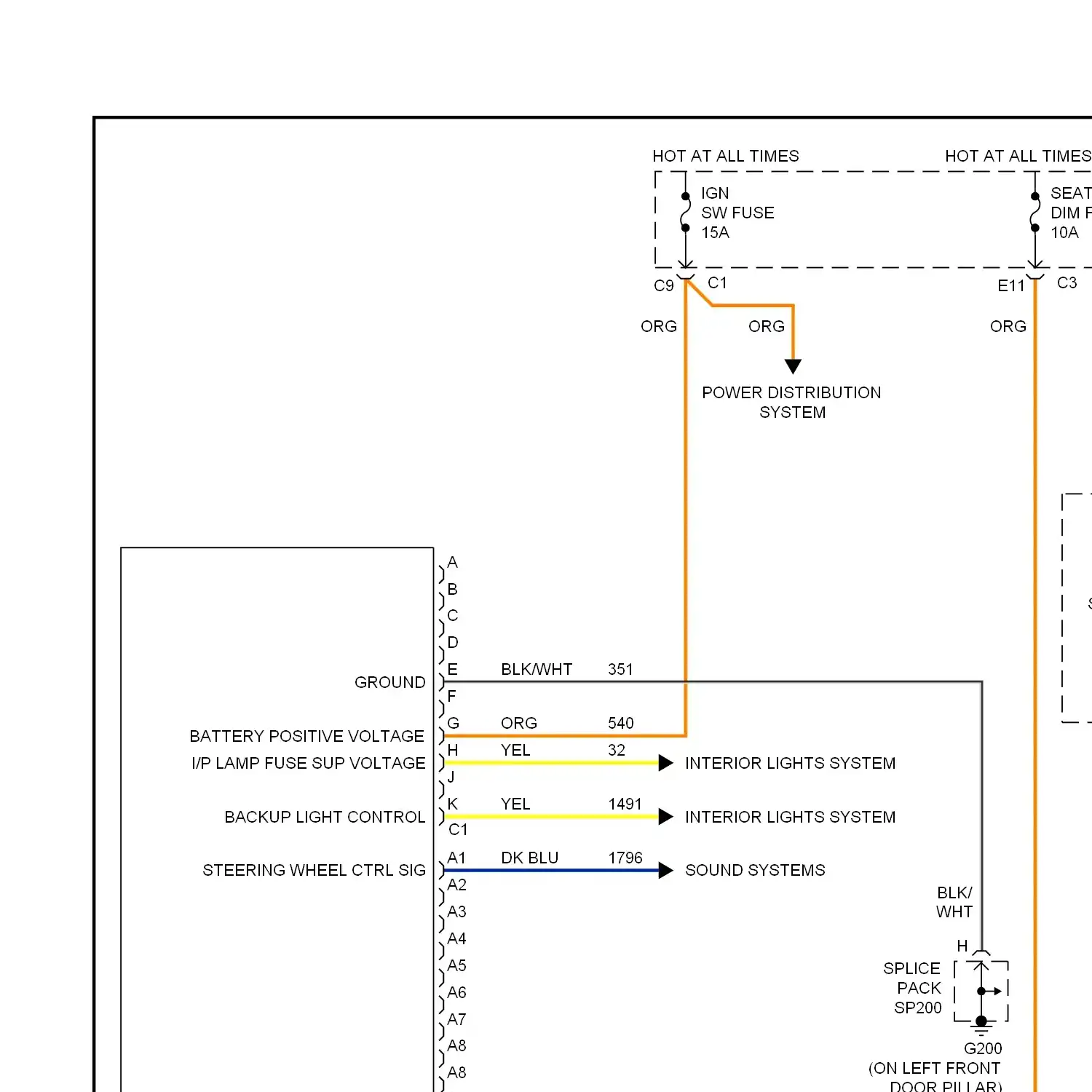Click connector pin A5

[x=456, y=965]
